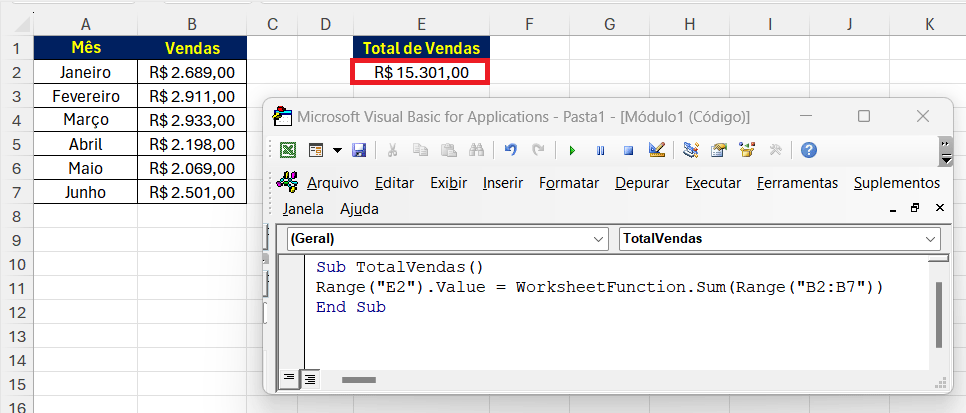966x413 pixels.
Task: Click the View Microsoft Excel icon
Action: click(287, 150)
